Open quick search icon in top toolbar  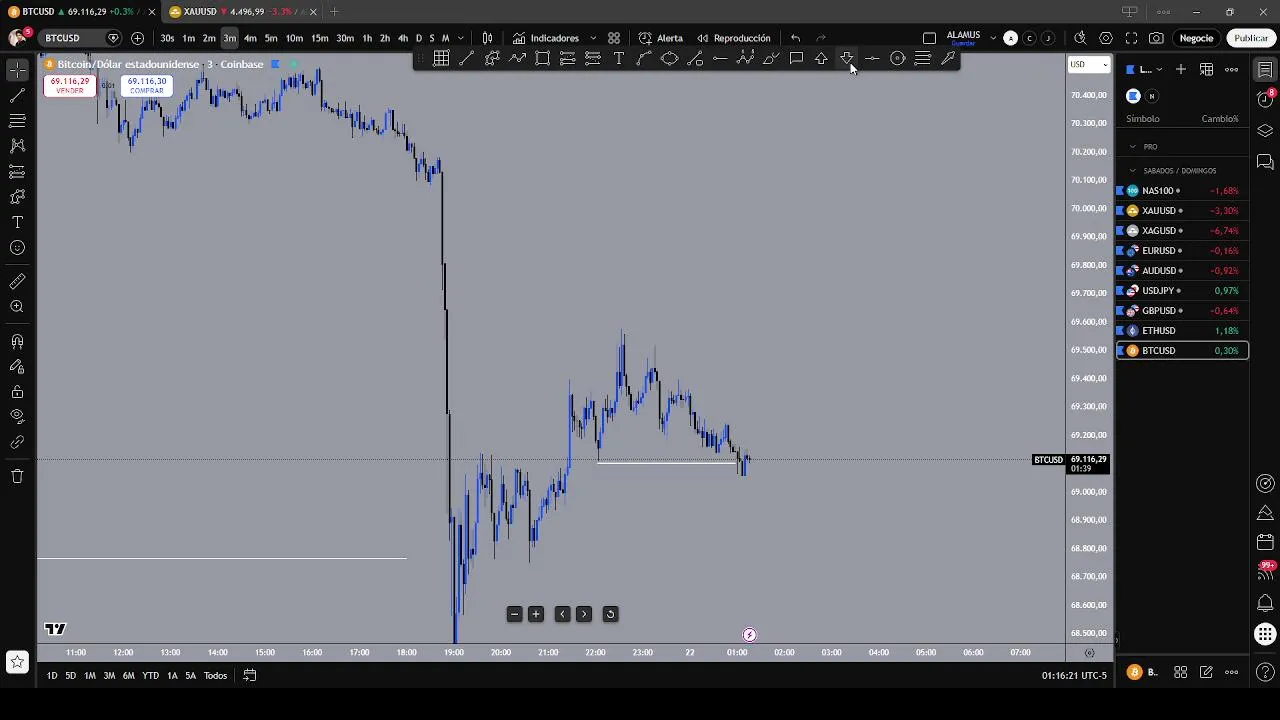[x=1080, y=38]
